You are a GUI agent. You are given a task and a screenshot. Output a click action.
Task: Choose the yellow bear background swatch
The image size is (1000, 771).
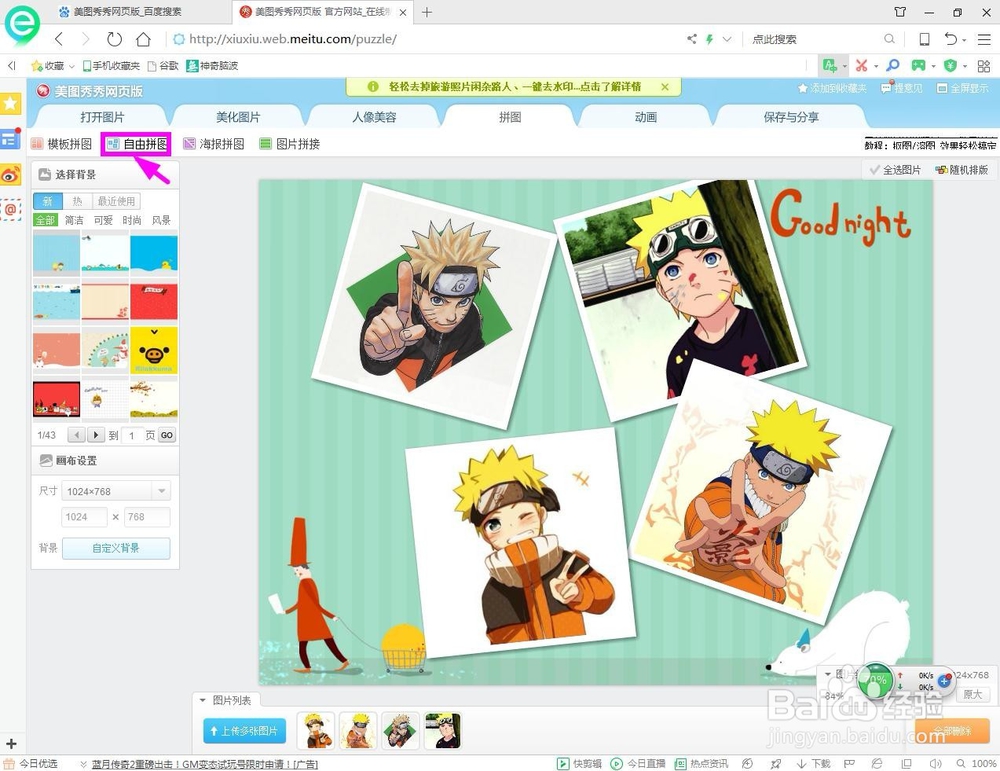pyautogui.click(x=154, y=350)
